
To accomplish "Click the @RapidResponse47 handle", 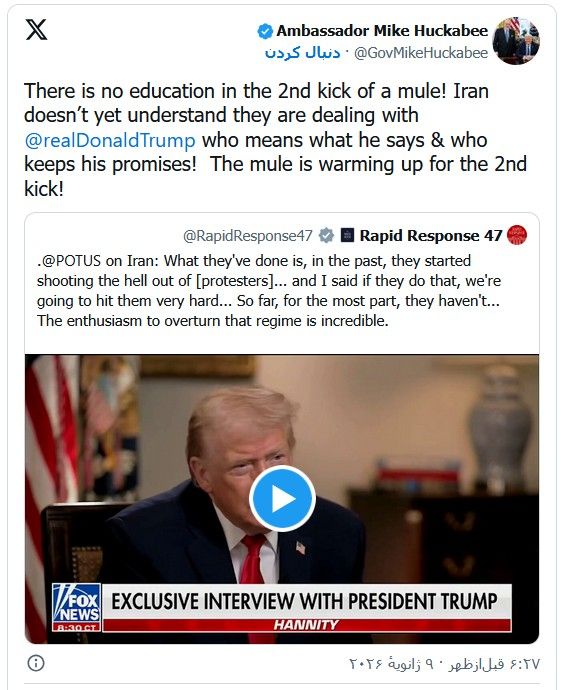I will (x=248, y=236).
